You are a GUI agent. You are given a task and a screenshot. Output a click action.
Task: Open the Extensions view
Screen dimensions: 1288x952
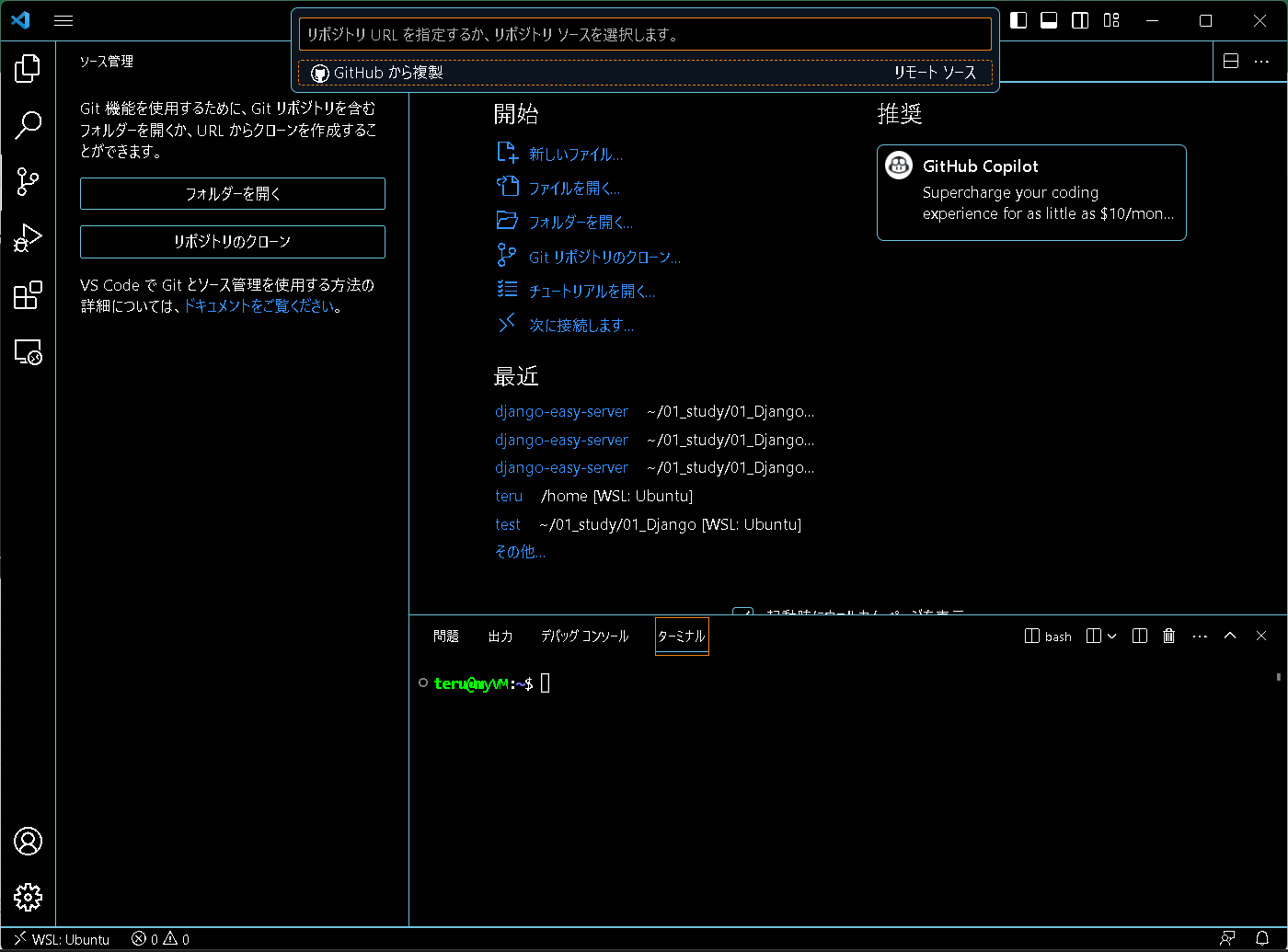tap(28, 295)
